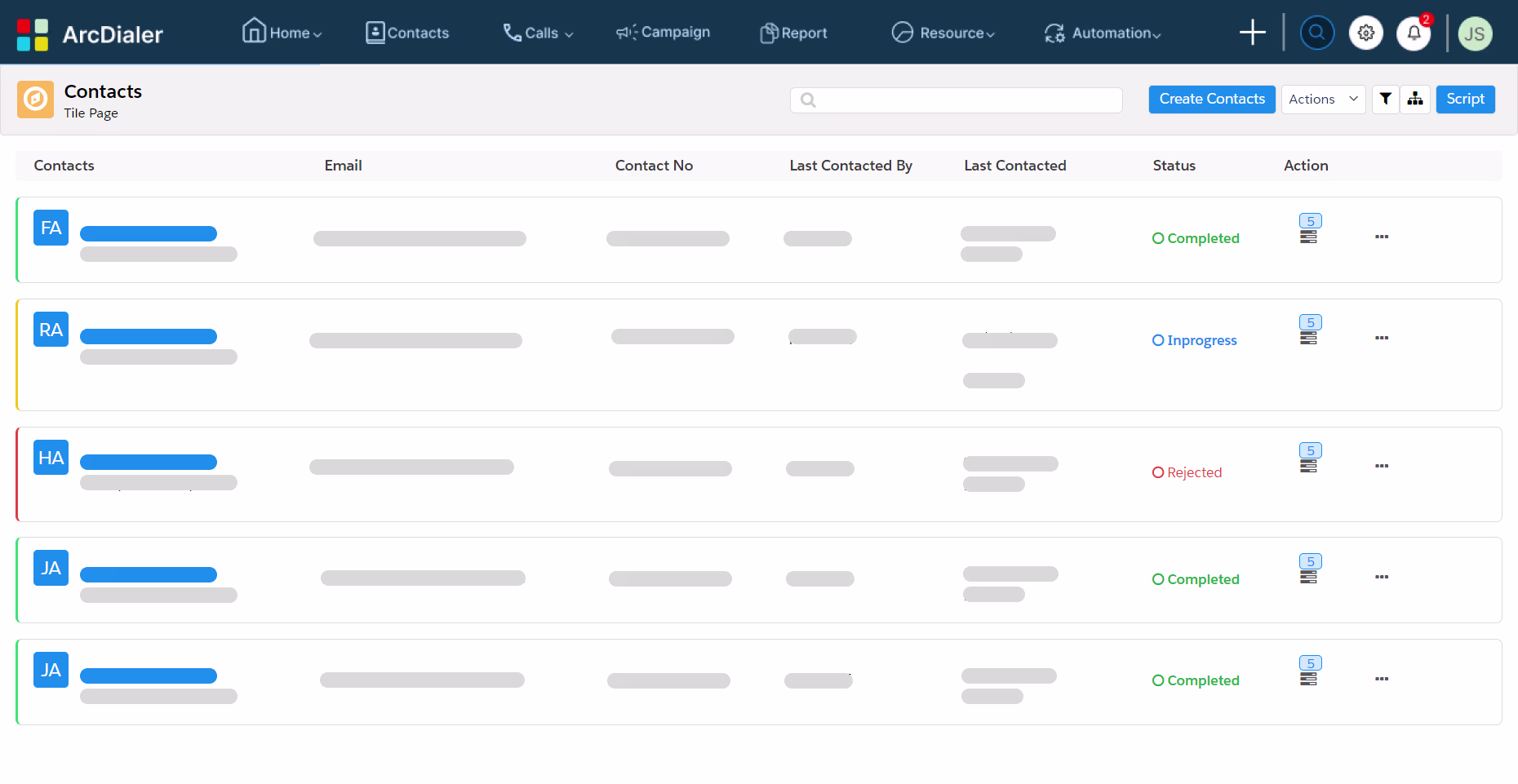
Task: Open more options for the FA row
Action: click(x=1382, y=237)
